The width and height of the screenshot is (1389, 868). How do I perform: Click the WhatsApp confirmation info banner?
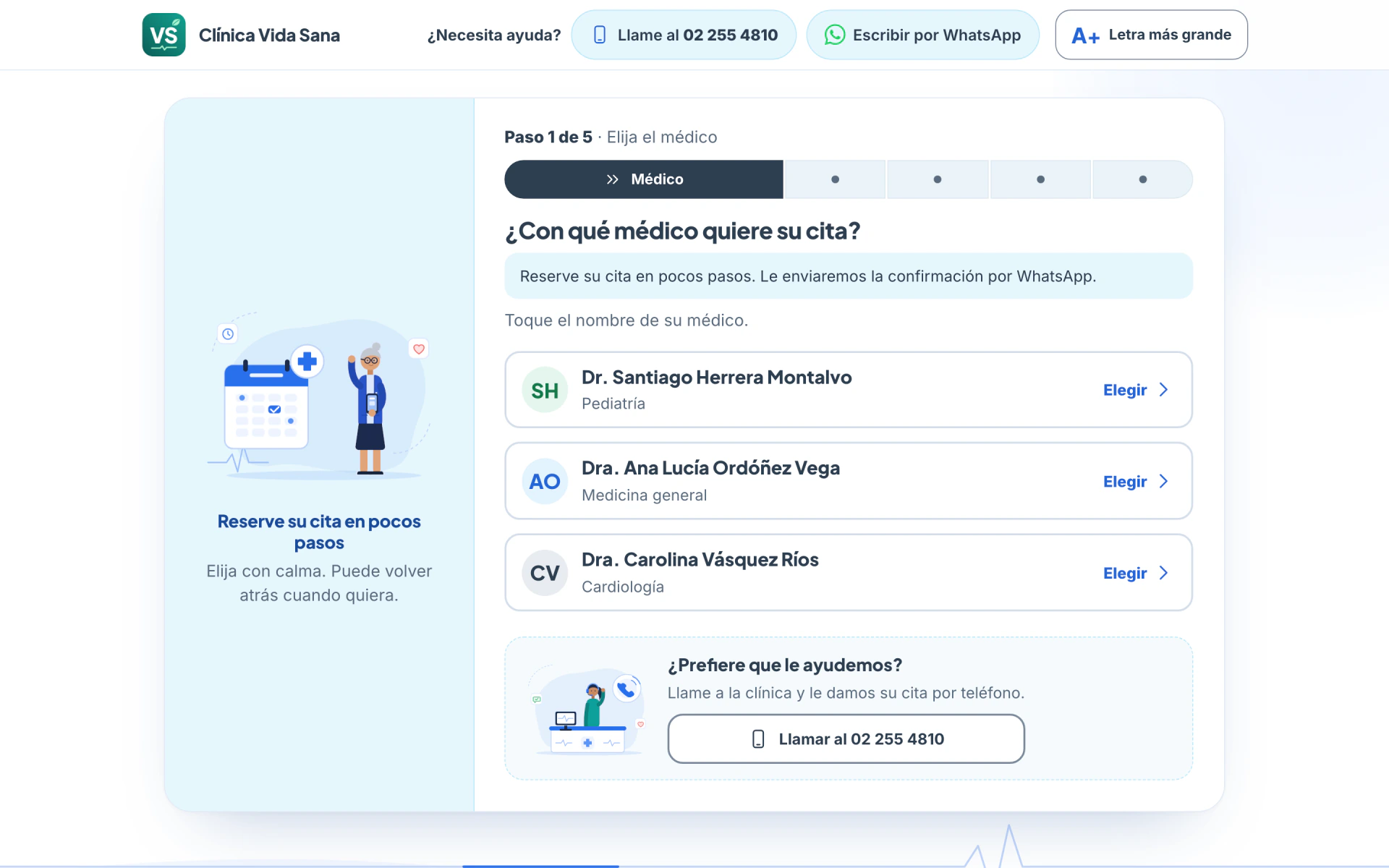[x=848, y=276]
